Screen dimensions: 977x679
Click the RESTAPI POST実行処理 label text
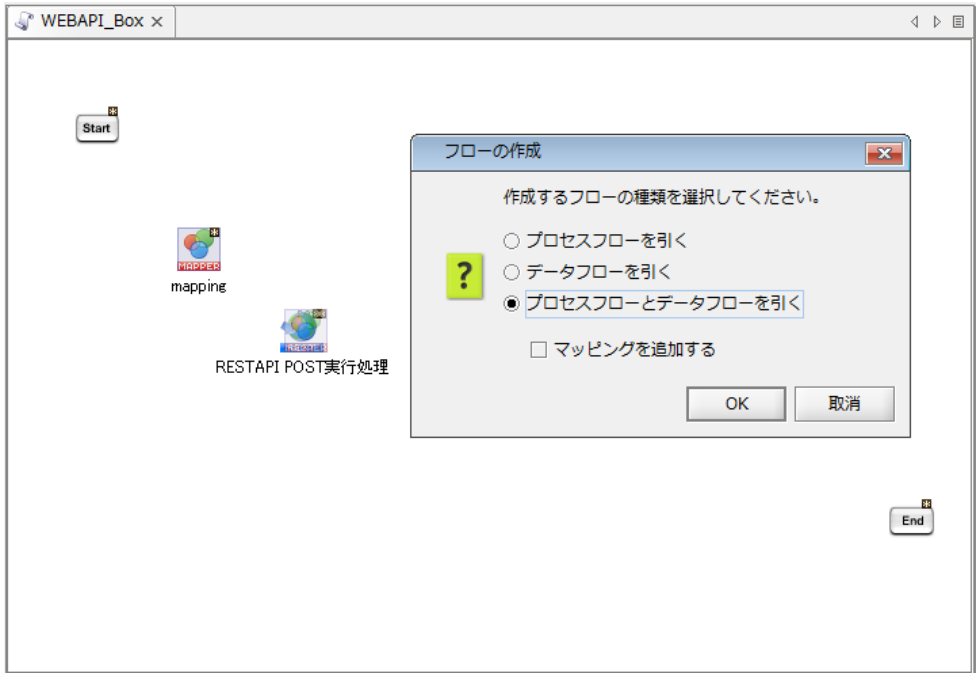point(302,367)
